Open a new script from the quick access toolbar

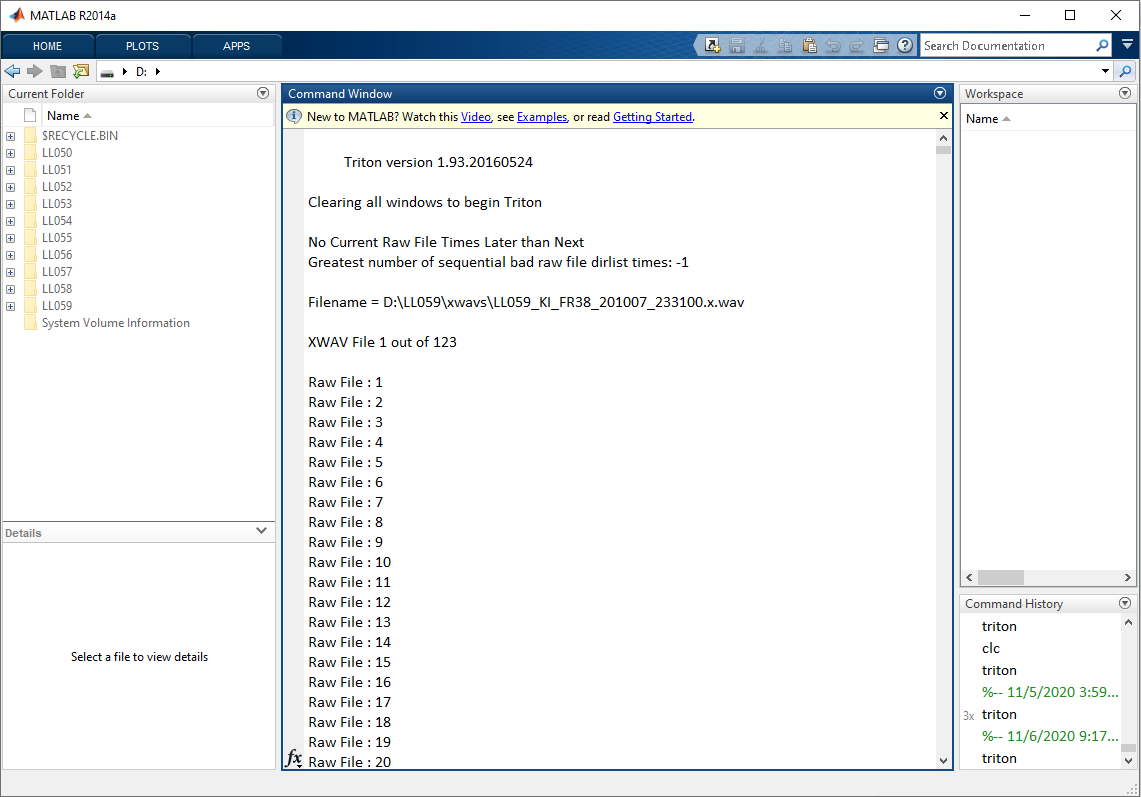(713, 45)
